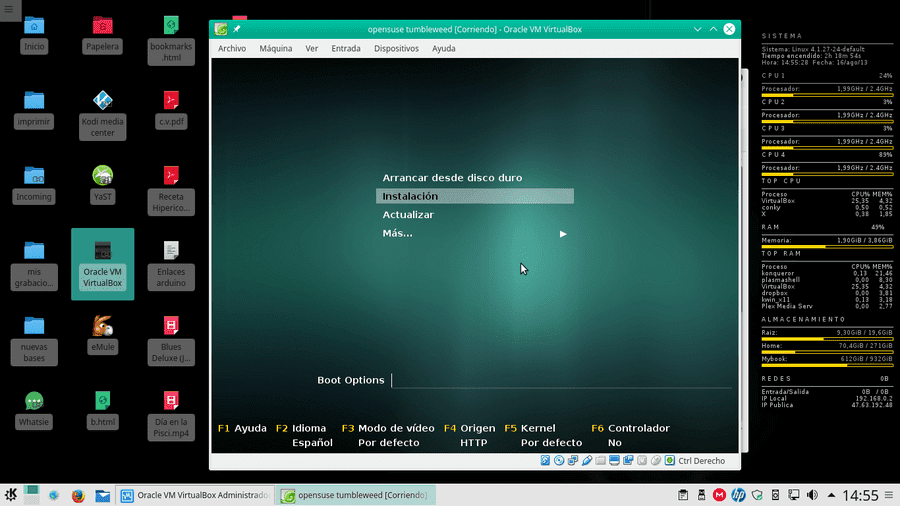Open the desktop toolbox hamburger menu
Viewport: 900px width, 506px height.
click(9, 9)
